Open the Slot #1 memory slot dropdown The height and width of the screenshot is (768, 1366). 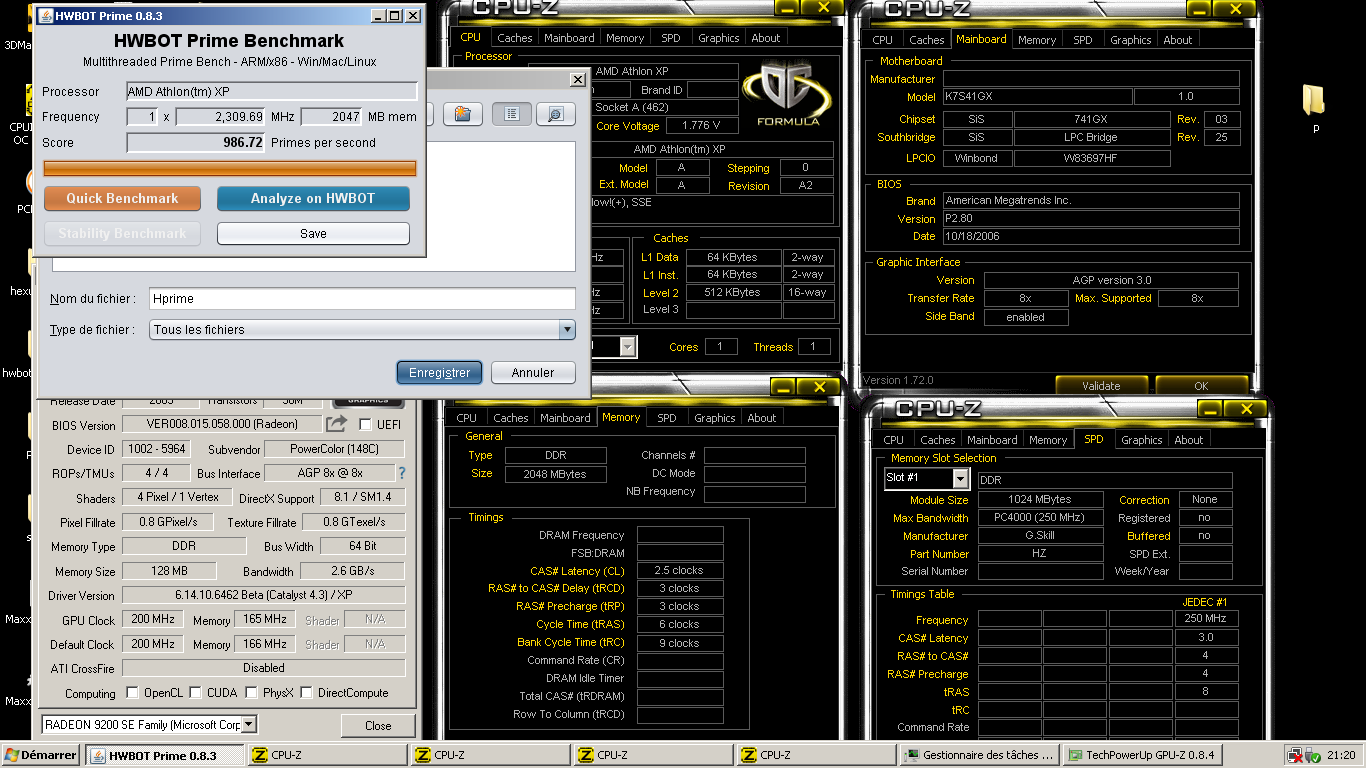coord(960,479)
